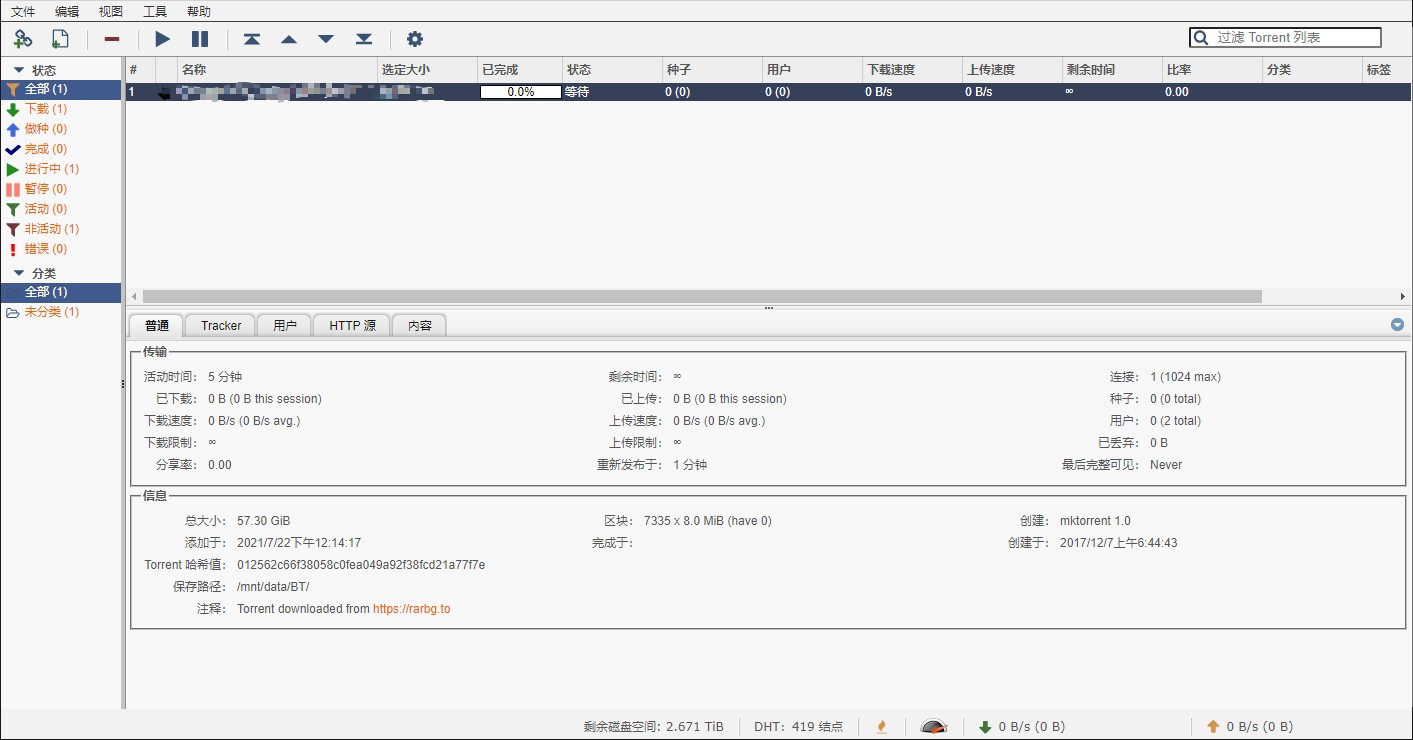Viewport: 1413px width, 740px height.
Task: Click the green download speed arrow icon
Action: click(985, 727)
